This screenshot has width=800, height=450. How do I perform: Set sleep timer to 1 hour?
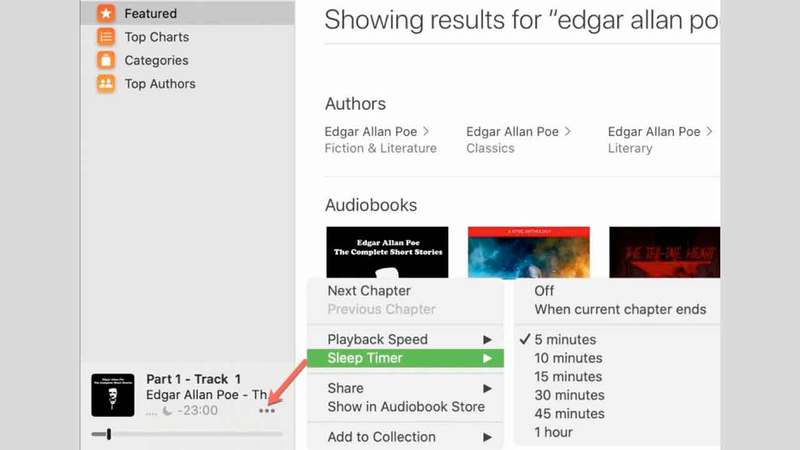pyautogui.click(x=554, y=432)
